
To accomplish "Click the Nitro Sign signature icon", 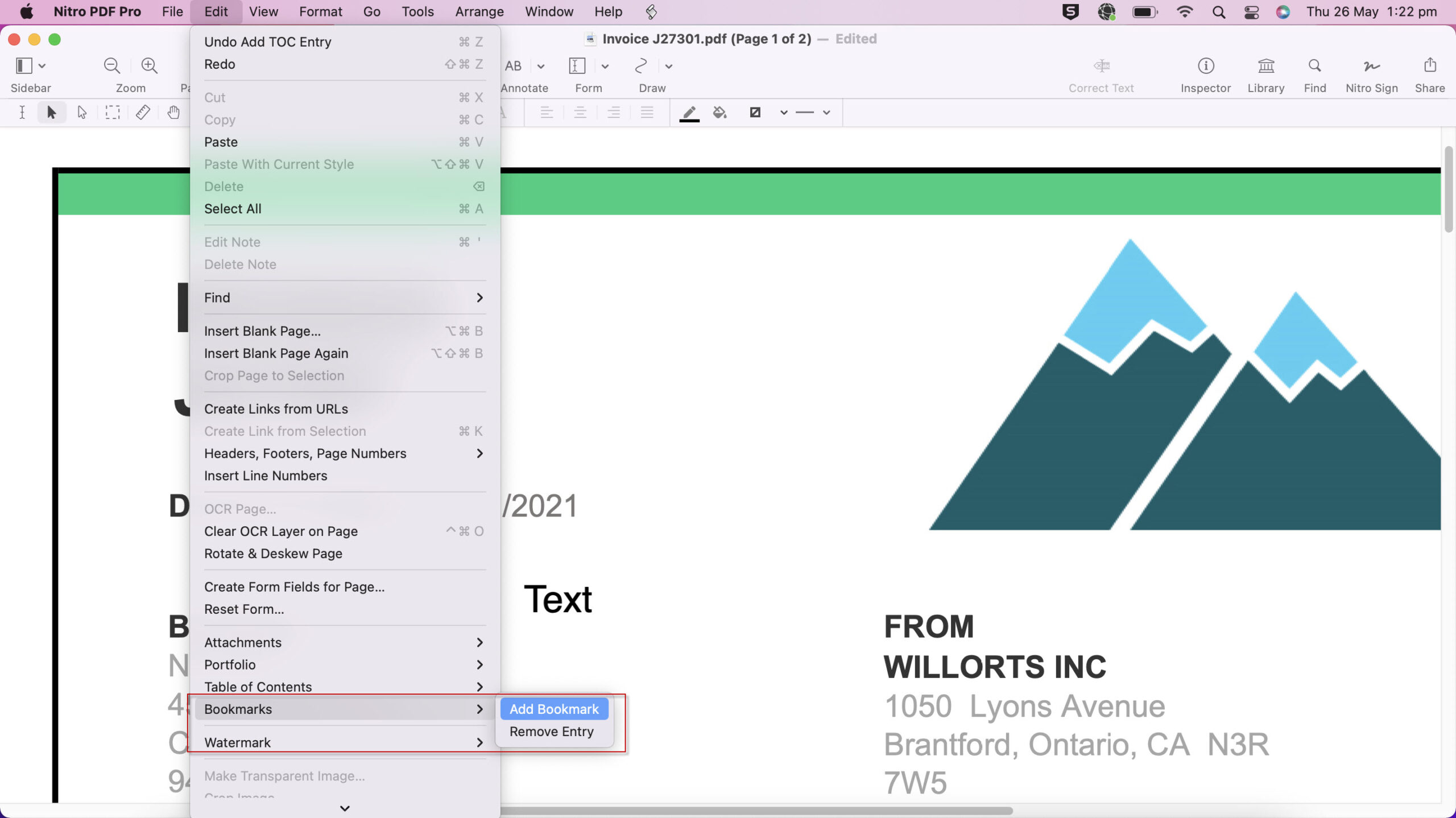I will click(1371, 66).
